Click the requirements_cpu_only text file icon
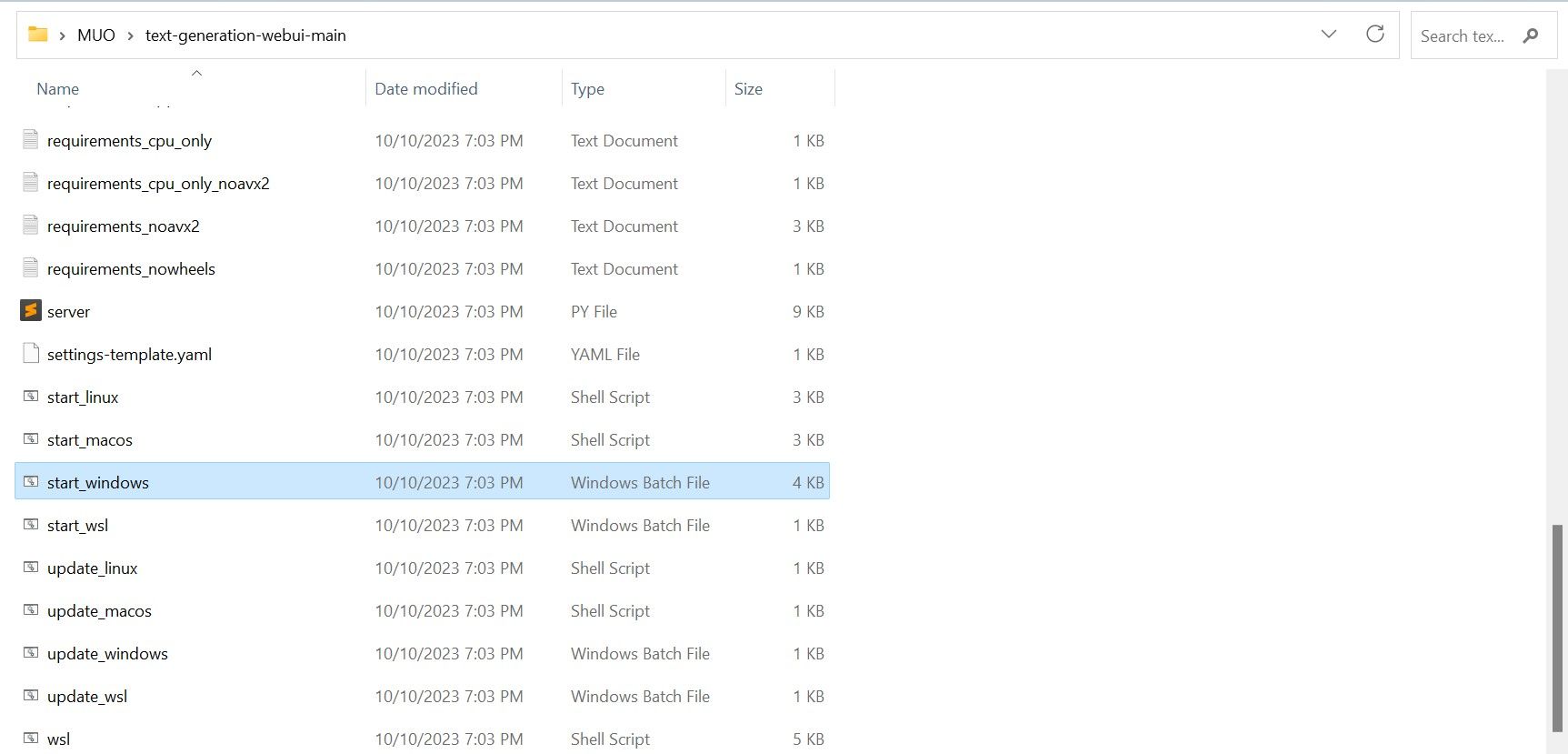This screenshot has width=1568, height=754. point(30,140)
